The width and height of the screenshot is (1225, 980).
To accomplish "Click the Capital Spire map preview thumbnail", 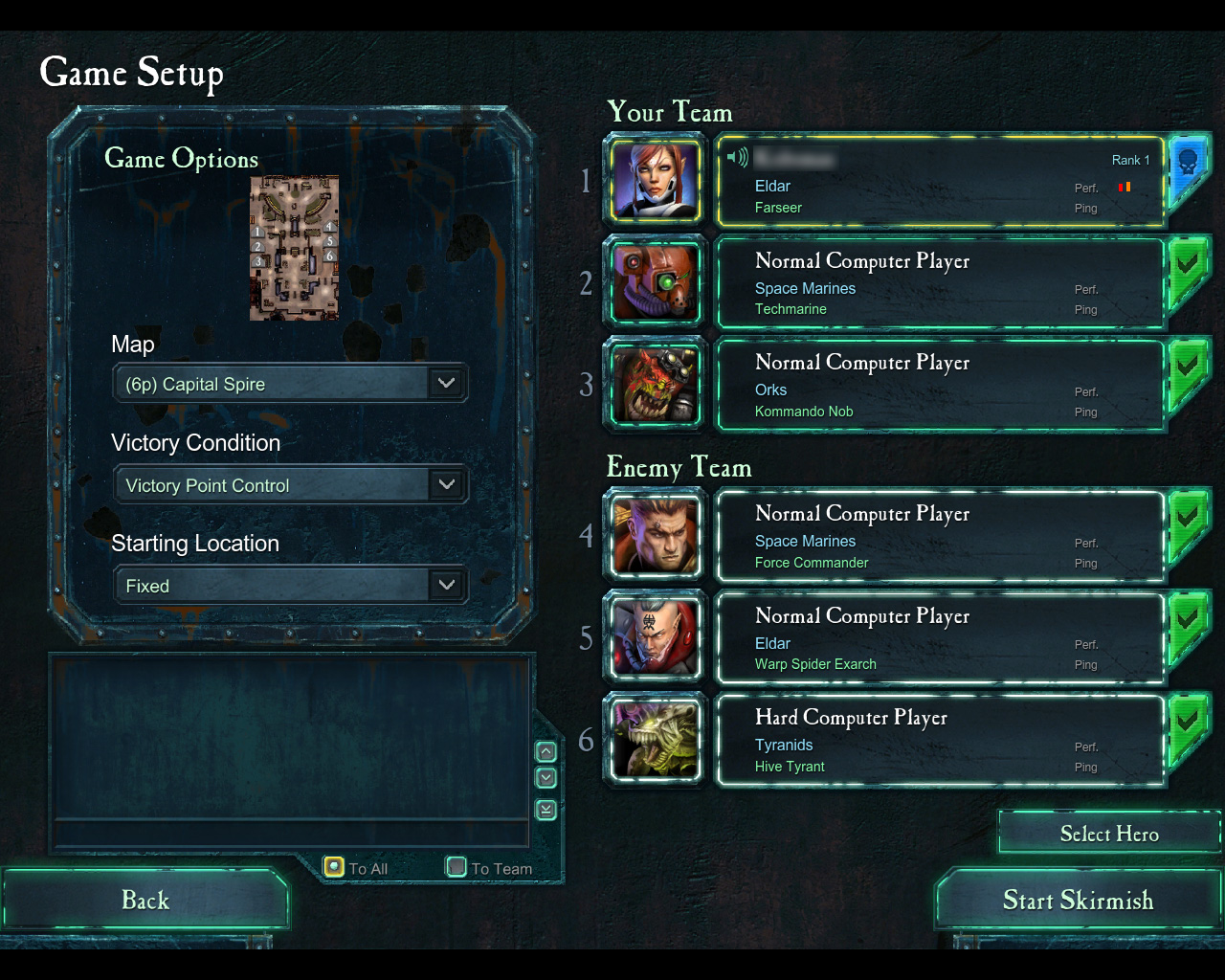I will click(x=295, y=248).
